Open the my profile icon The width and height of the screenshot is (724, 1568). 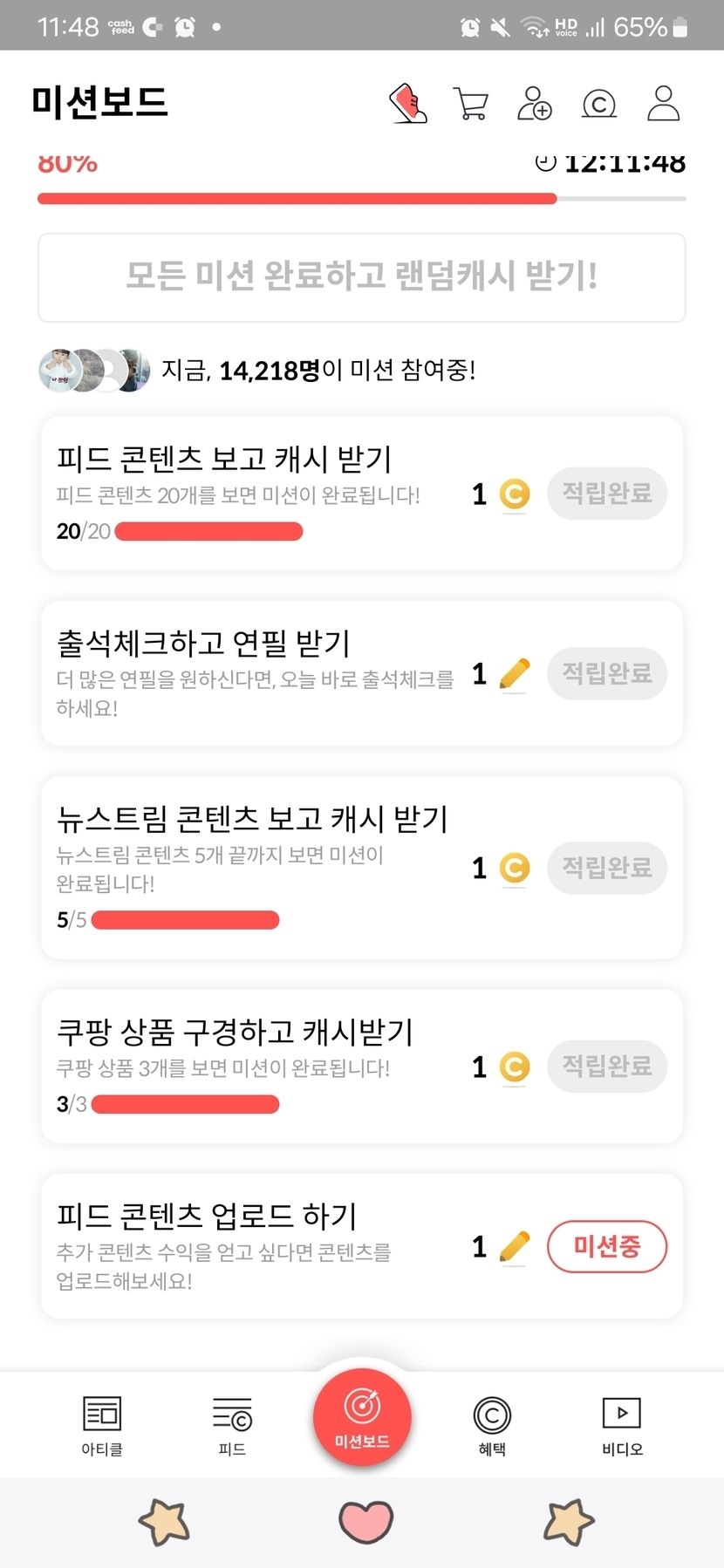pyautogui.click(x=663, y=104)
